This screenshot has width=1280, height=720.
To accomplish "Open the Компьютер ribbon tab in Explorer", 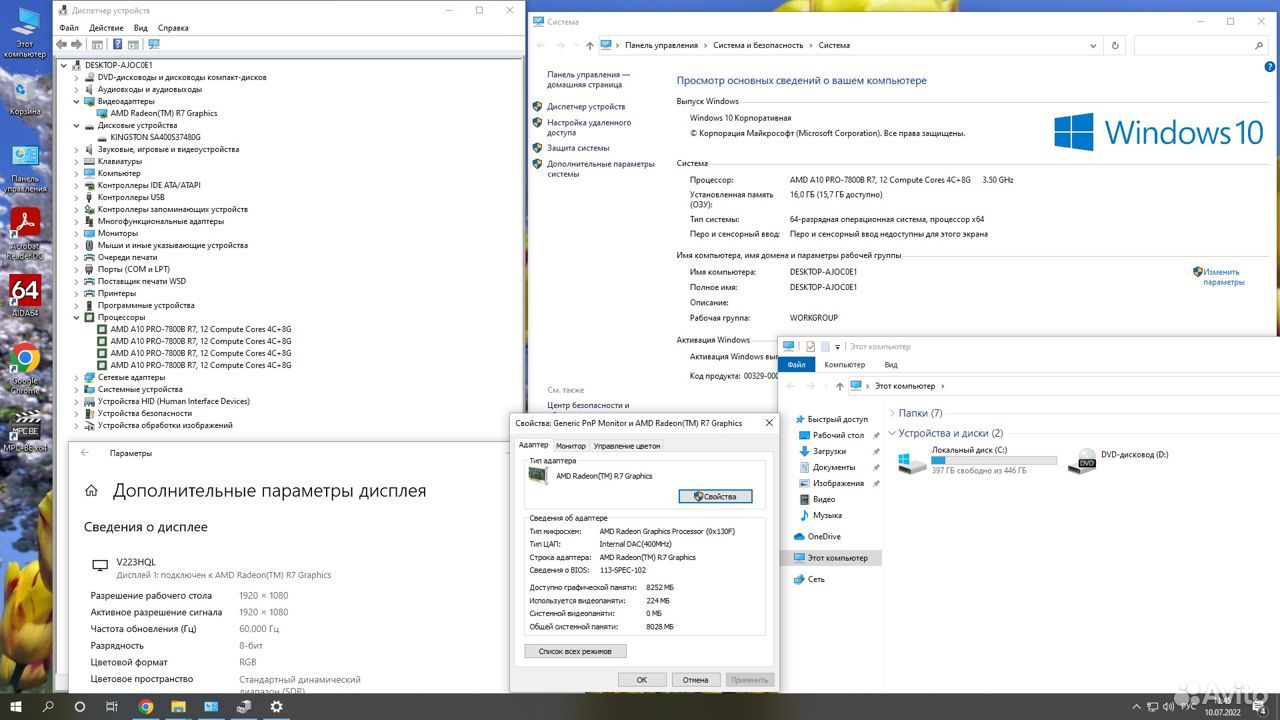I will point(844,365).
